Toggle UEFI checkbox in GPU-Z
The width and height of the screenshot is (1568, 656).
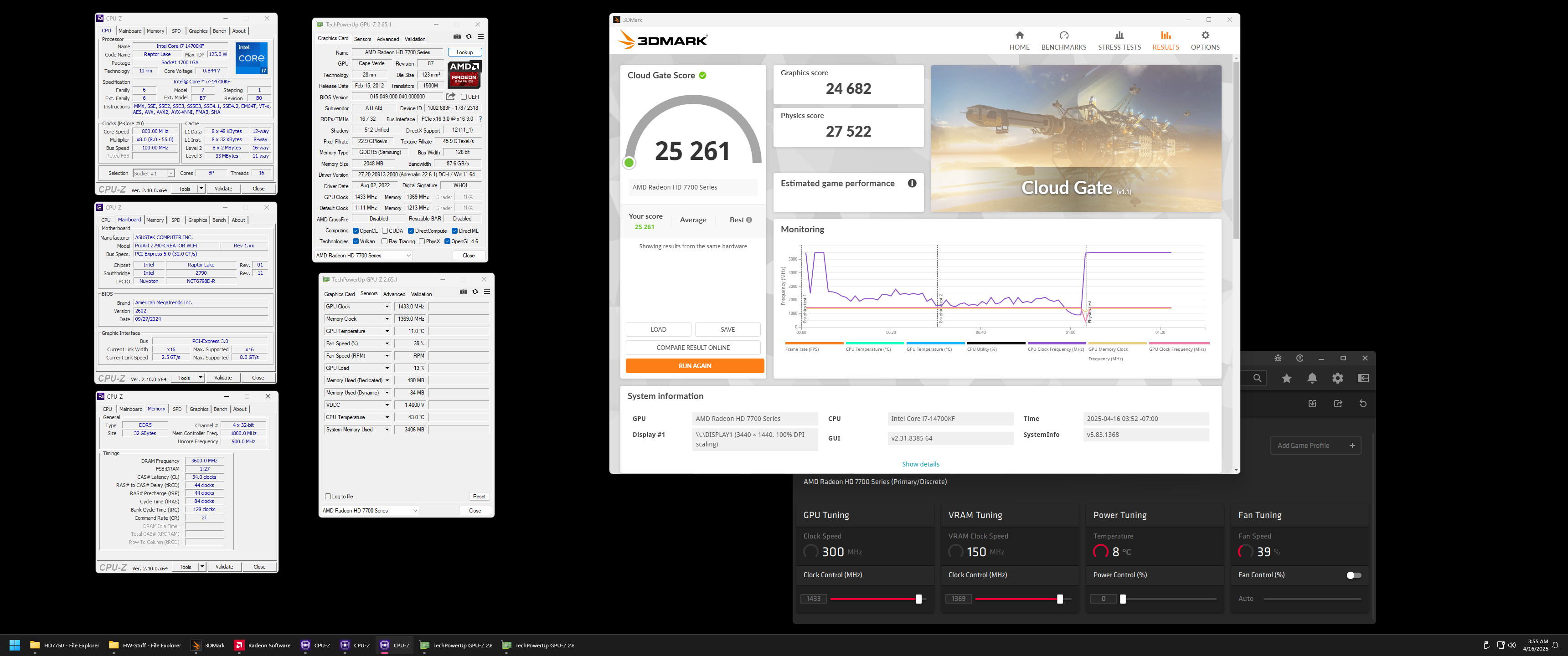tap(464, 97)
